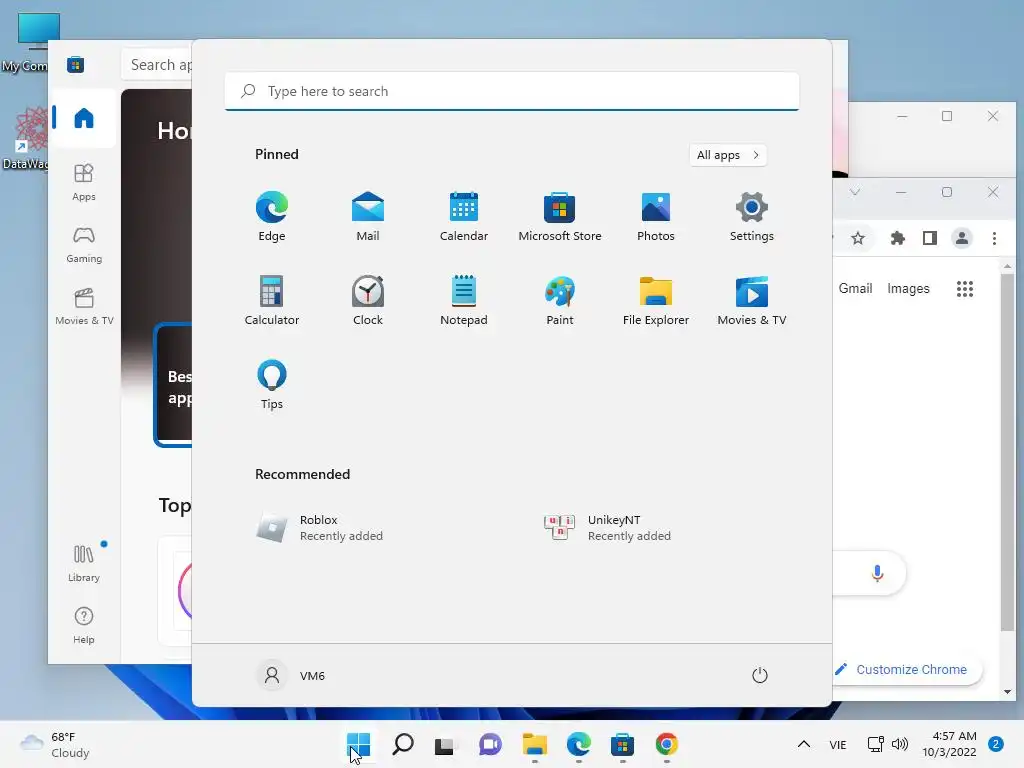This screenshot has width=1024, height=768.
Task: Launch the Photos app
Action: pyautogui.click(x=656, y=217)
